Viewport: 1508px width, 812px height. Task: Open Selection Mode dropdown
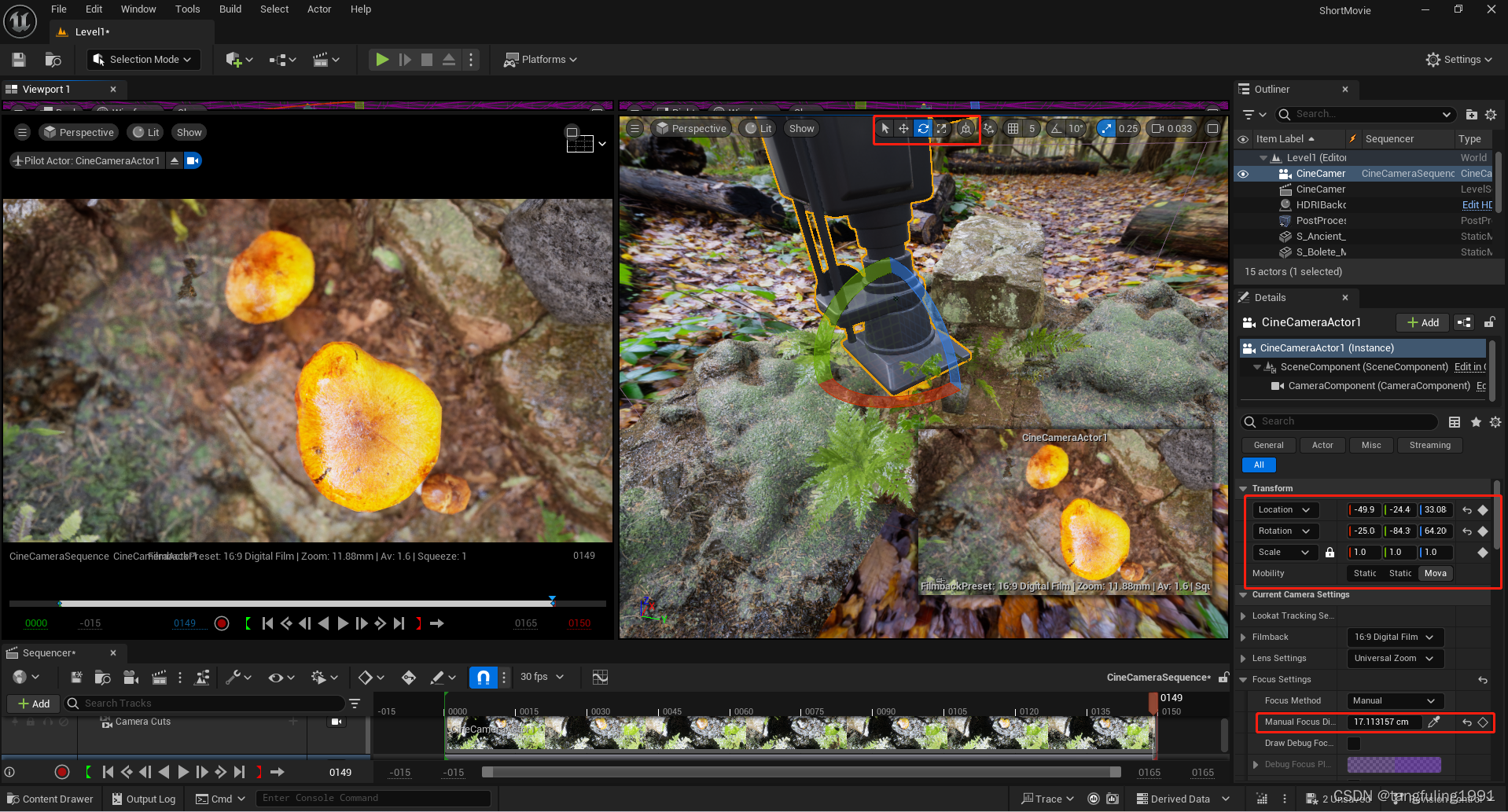pos(142,60)
